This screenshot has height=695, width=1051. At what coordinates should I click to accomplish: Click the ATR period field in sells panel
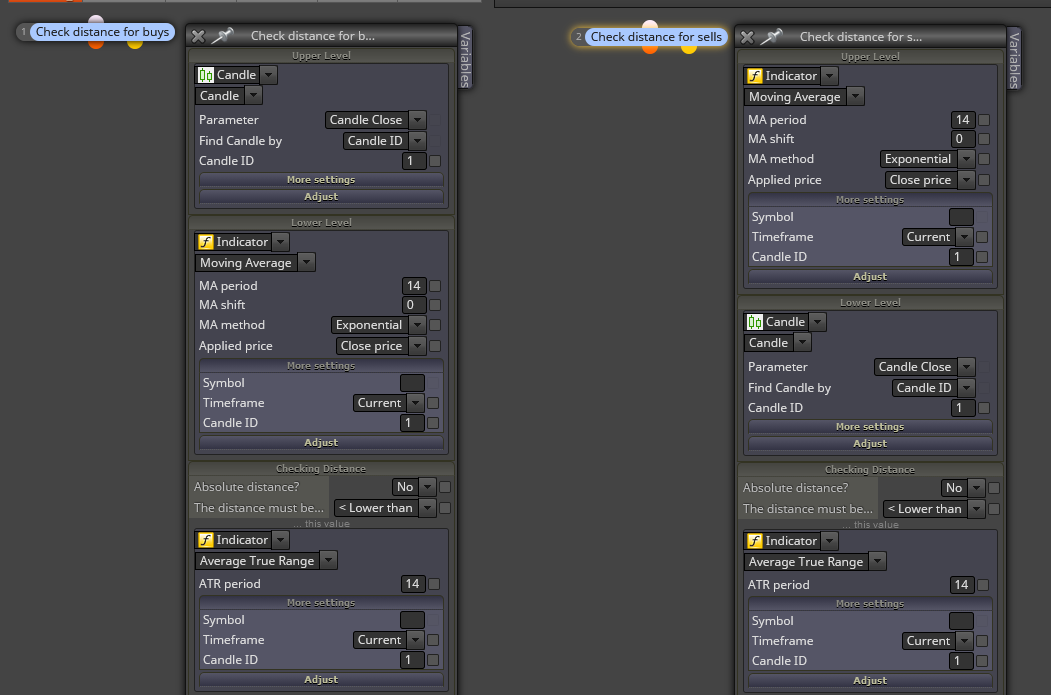[x=961, y=585]
